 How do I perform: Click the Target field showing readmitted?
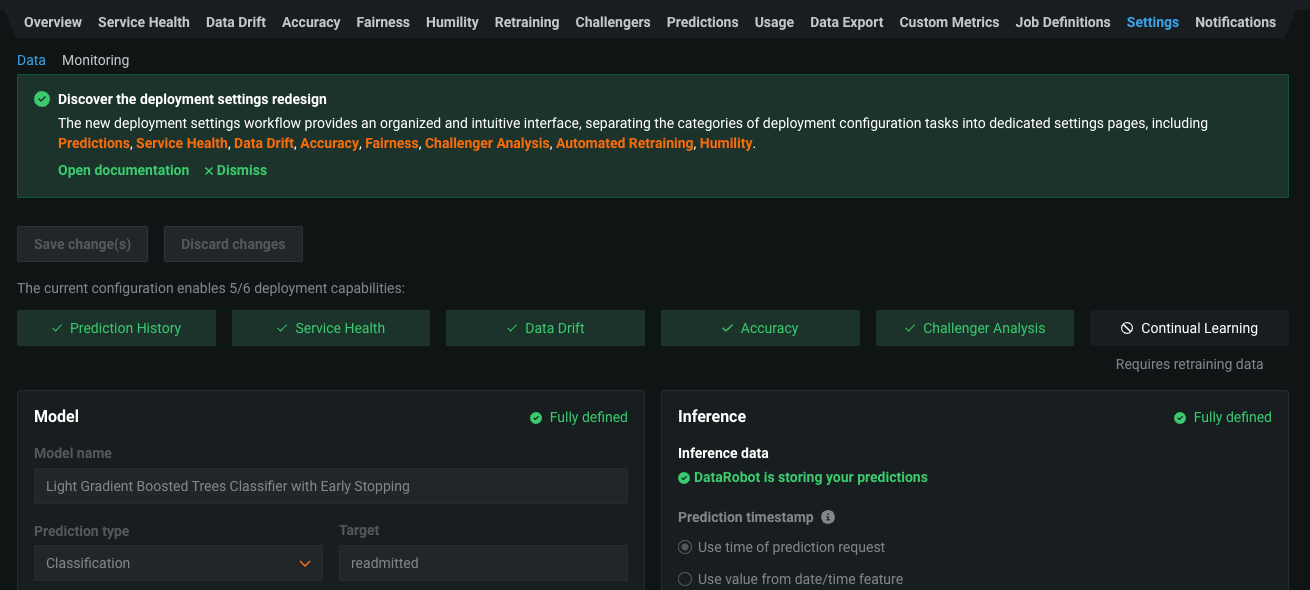[483, 563]
